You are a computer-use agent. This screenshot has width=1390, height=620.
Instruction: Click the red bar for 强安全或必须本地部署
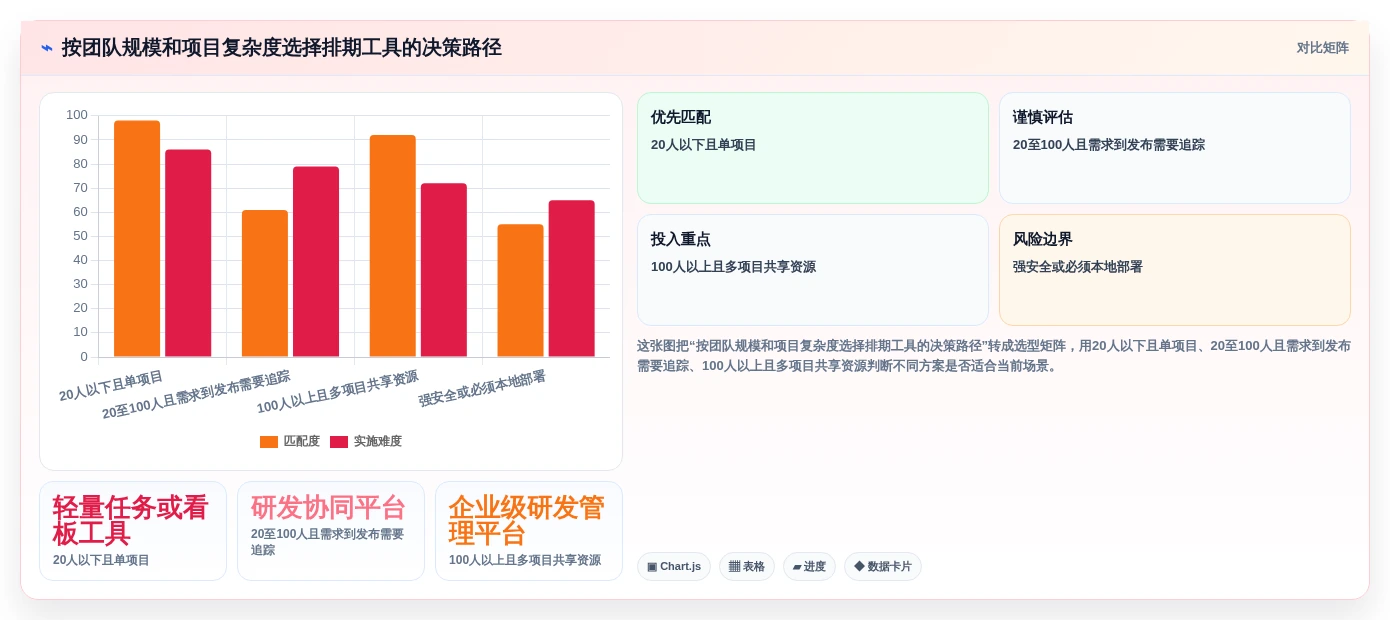coord(571,279)
